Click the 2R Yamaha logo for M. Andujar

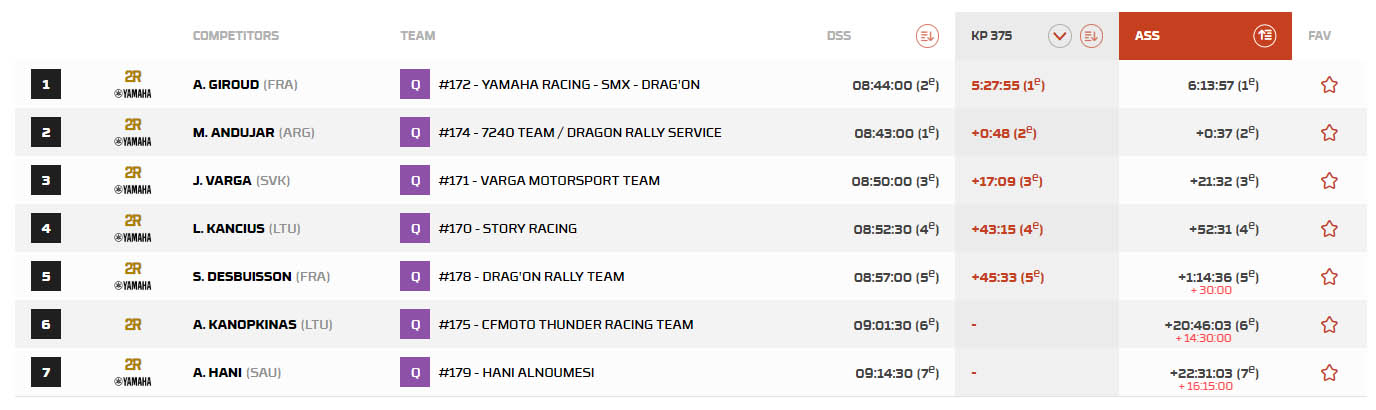point(133,133)
